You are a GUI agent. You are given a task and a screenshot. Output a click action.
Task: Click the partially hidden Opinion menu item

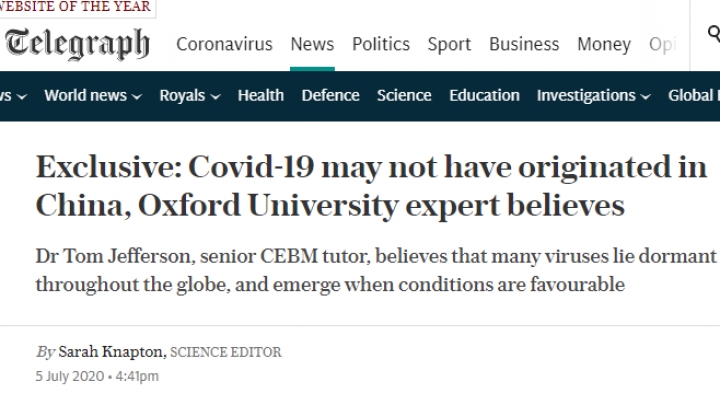coord(662,44)
